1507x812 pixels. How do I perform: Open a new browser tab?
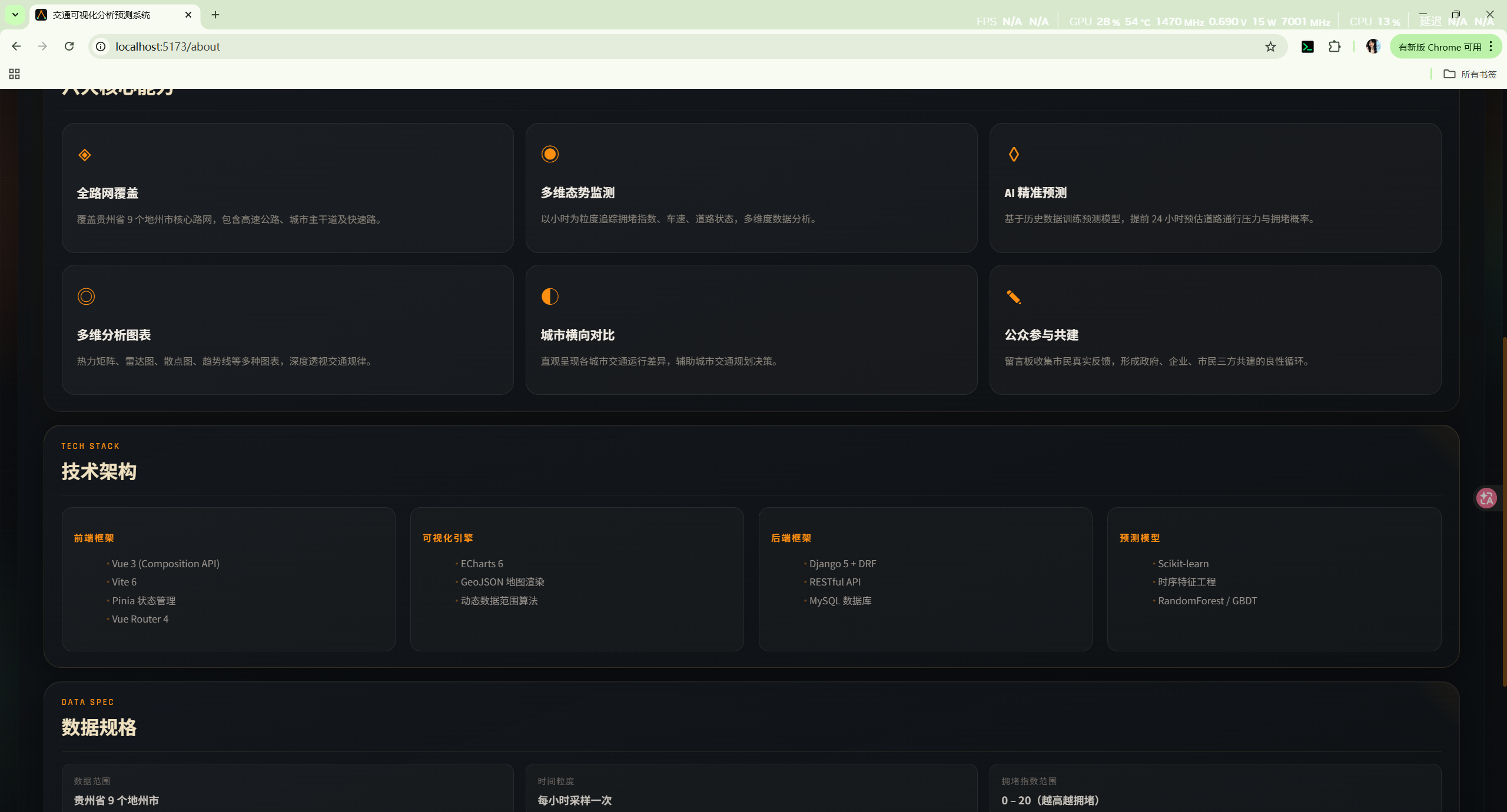click(215, 15)
